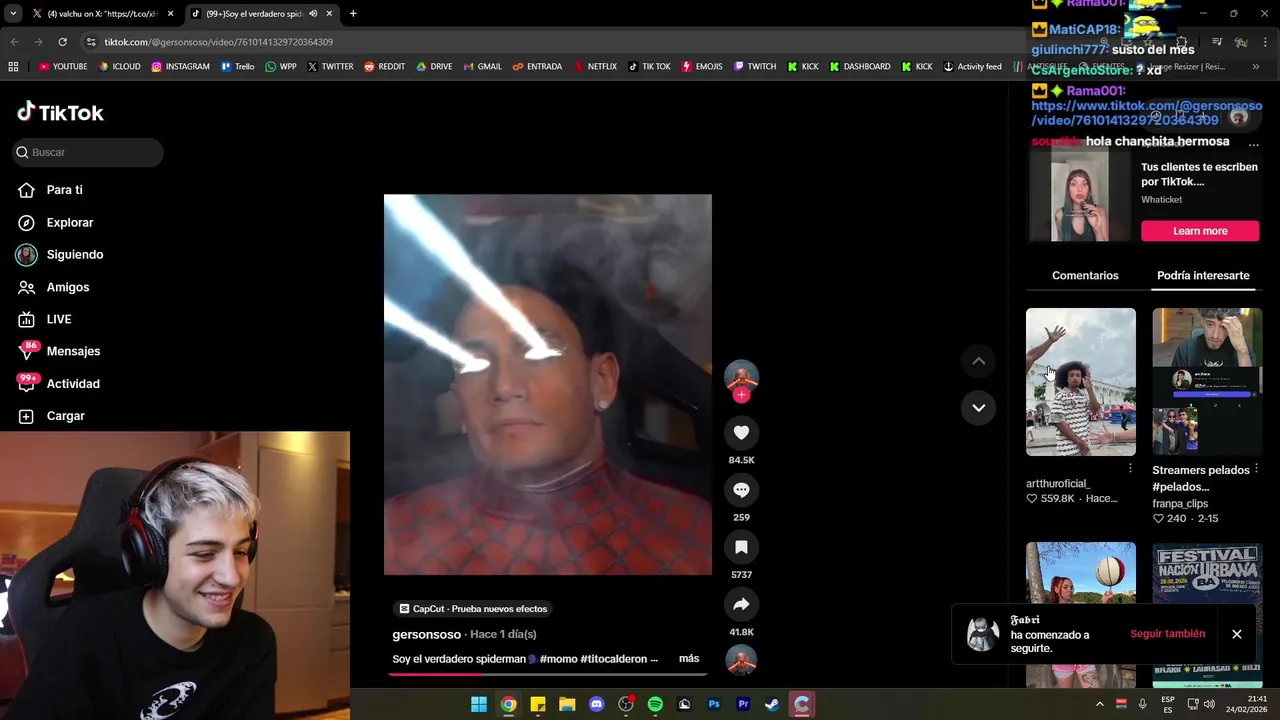
Task: Open Activity feed bookmark
Action: tap(972, 67)
